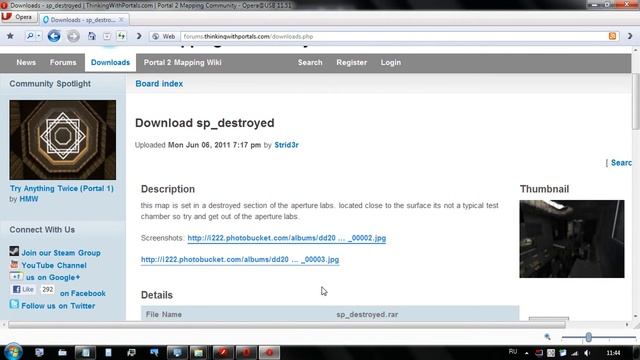Open Try Anything Twice (Portal 1) link
The image size is (640, 360).
point(62,189)
